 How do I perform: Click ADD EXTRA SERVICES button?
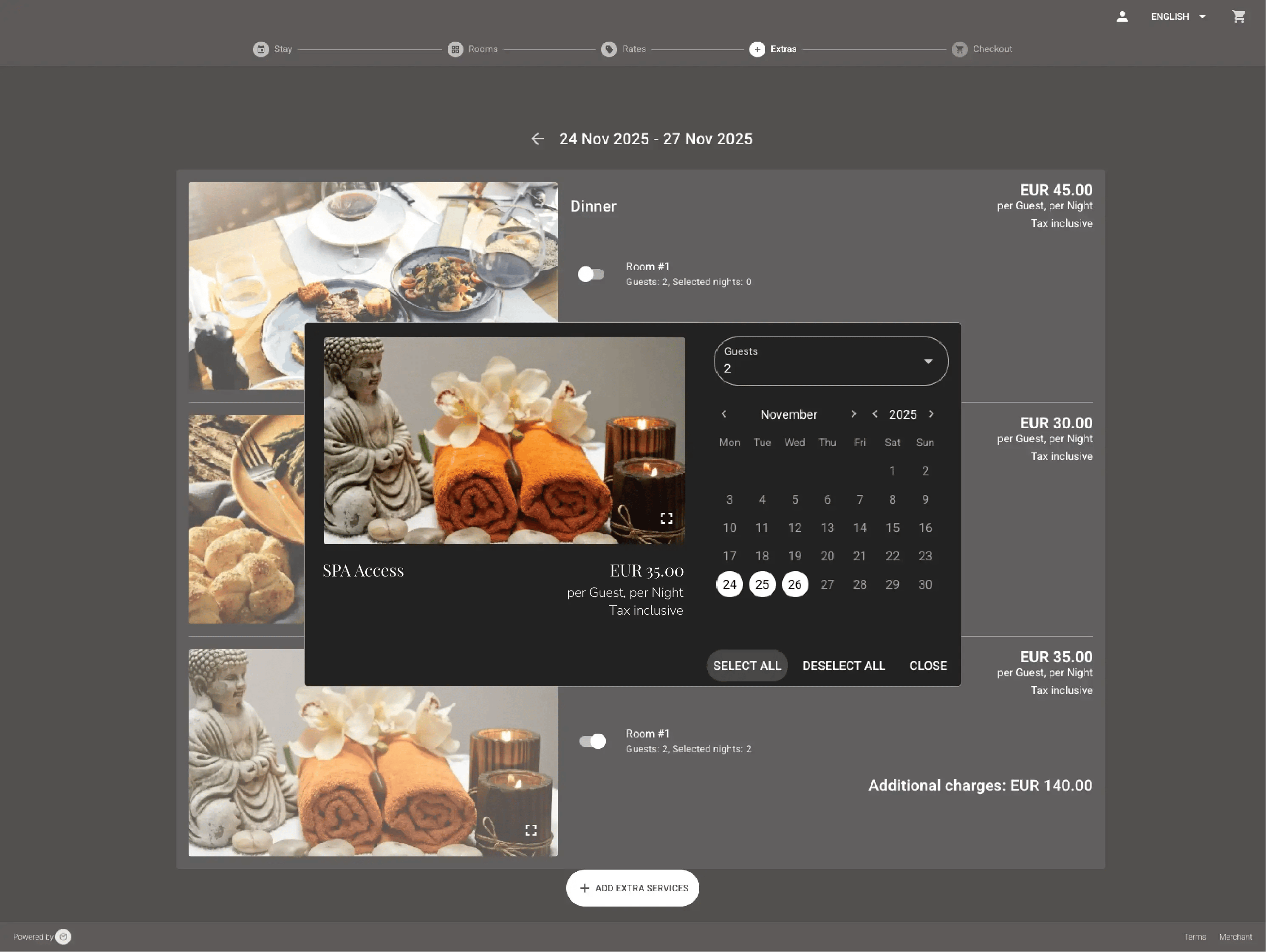point(633,888)
